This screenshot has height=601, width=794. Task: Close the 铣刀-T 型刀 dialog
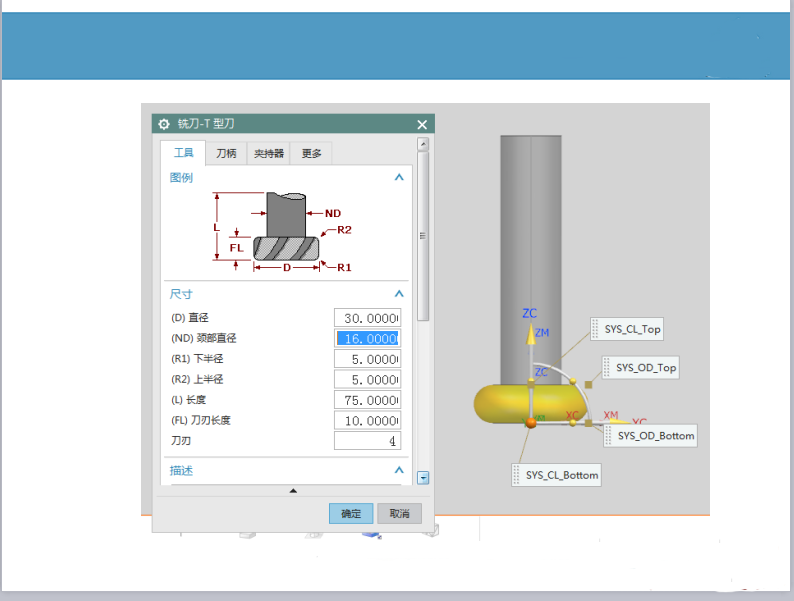tap(422, 124)
